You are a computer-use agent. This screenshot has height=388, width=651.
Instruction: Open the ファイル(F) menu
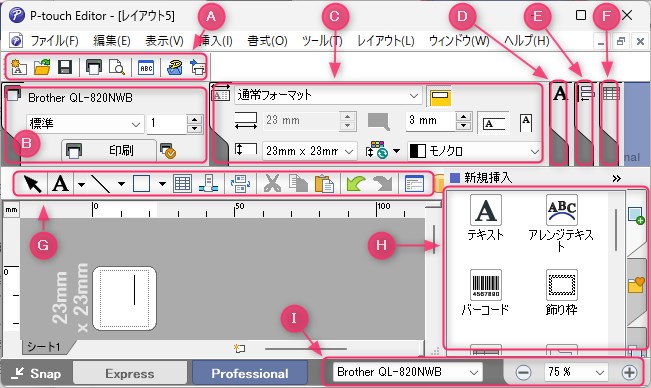point(55,41)
